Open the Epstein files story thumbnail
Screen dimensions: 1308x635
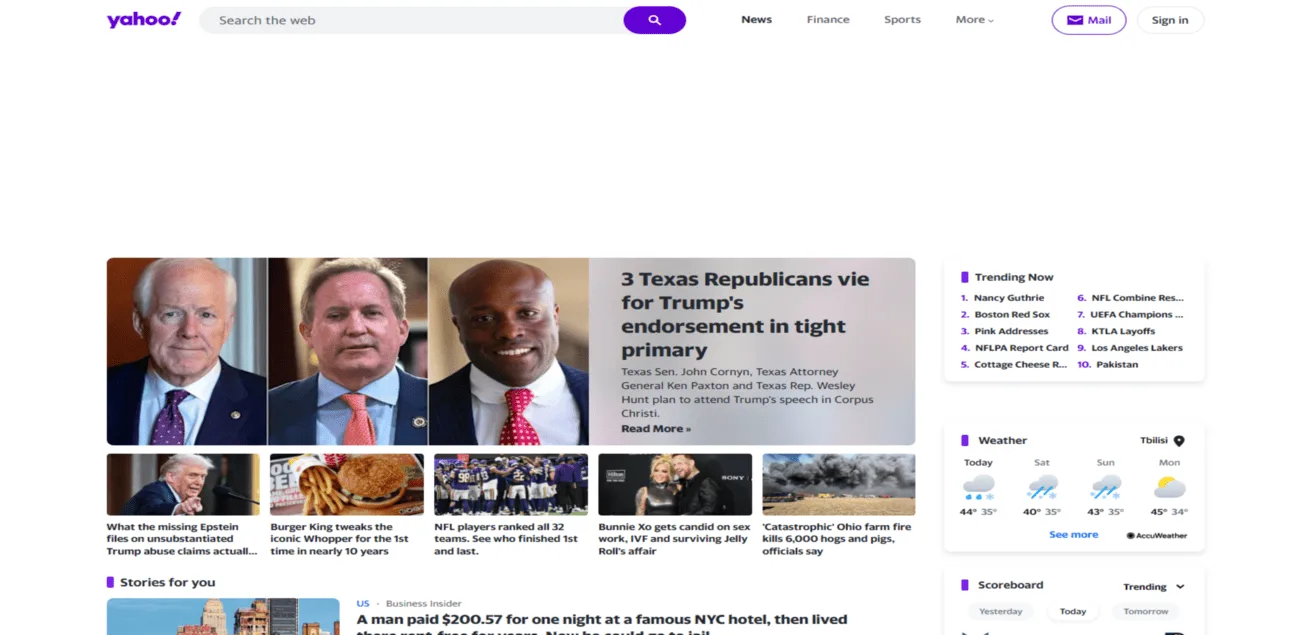point(183,484)
